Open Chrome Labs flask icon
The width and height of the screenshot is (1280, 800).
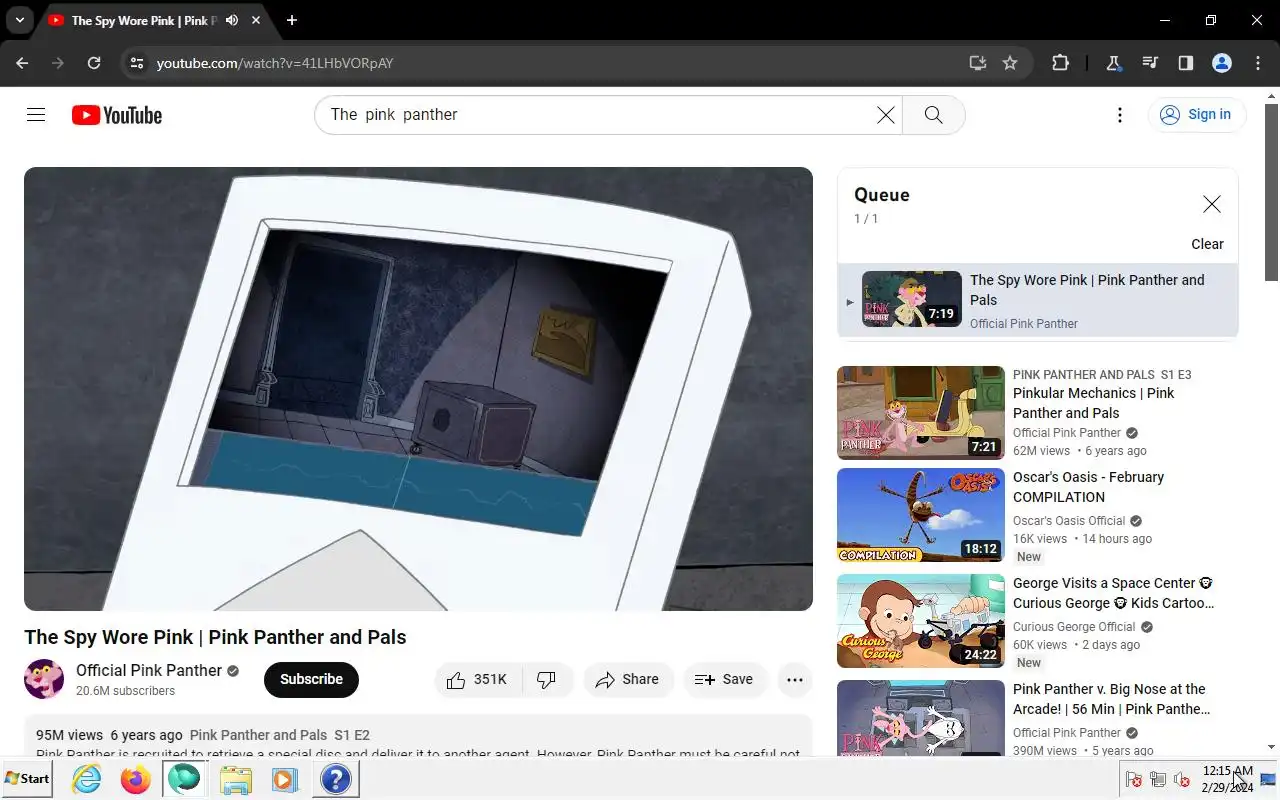tap(1113, 63)
